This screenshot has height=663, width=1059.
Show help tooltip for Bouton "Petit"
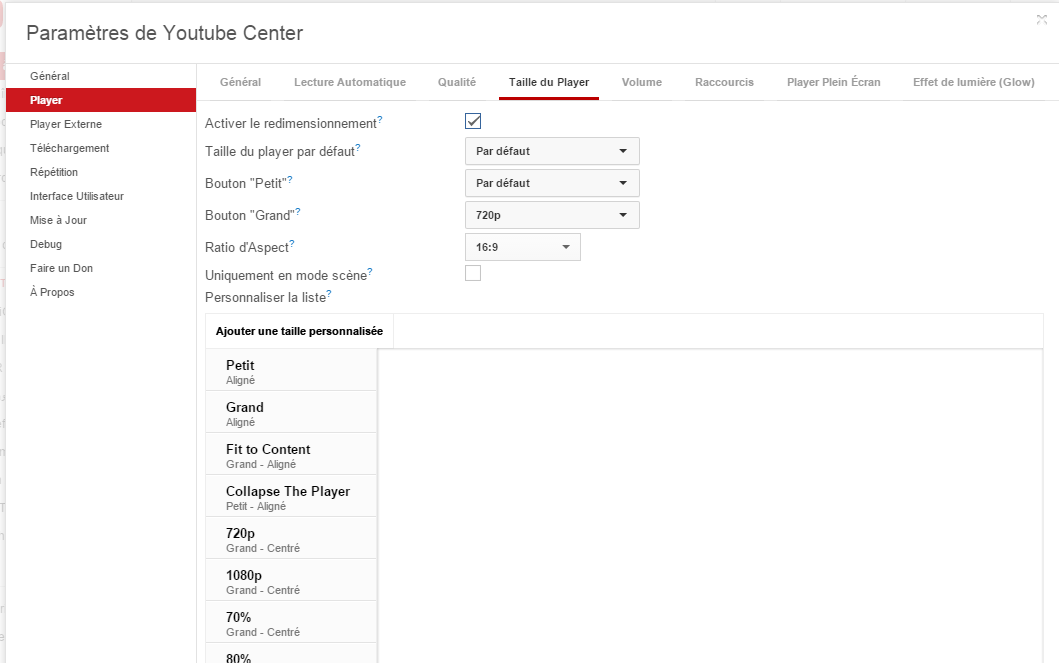point(290,180)
